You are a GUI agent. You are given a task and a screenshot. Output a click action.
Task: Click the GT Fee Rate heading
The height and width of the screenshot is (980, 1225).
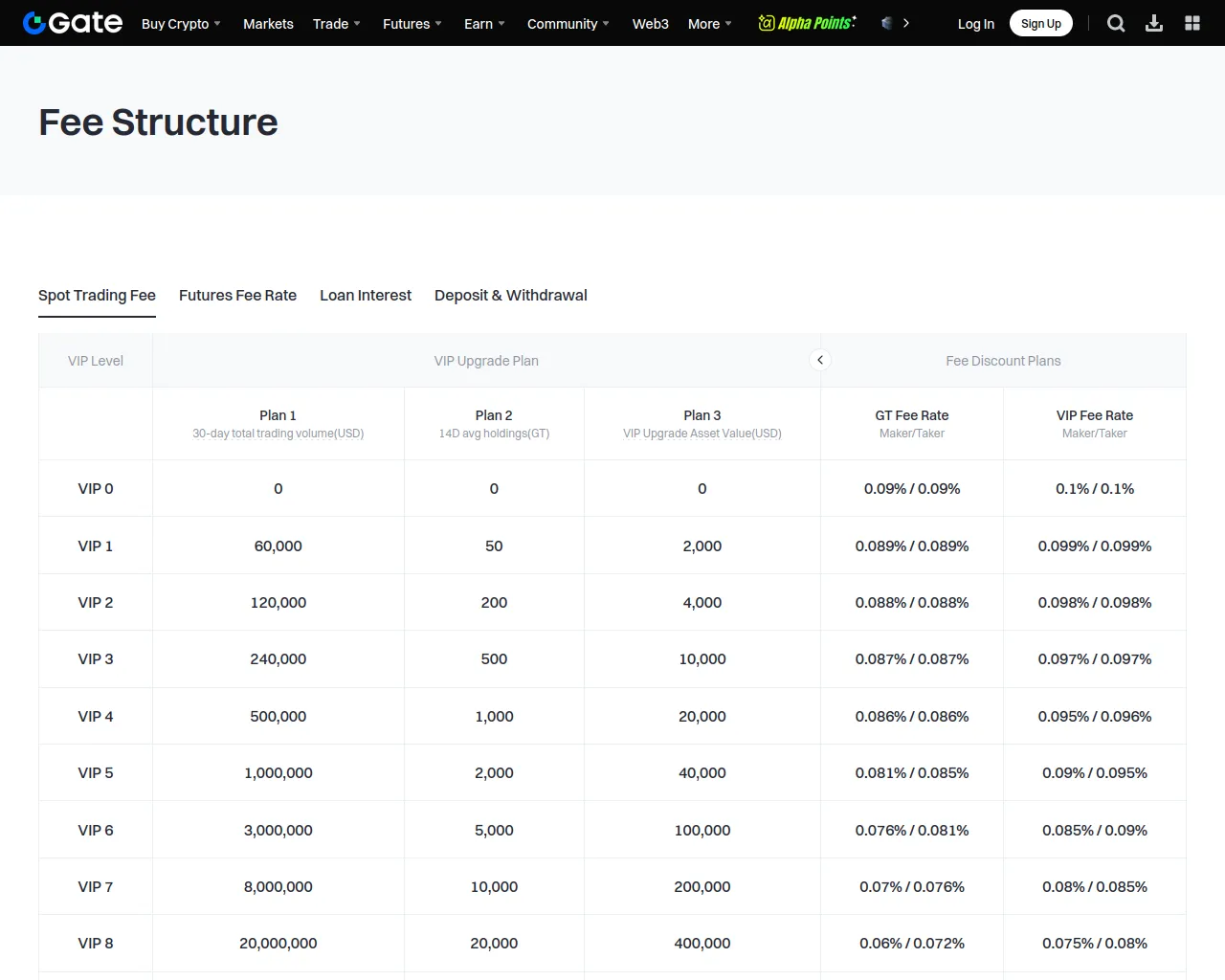click(x=912, y=415)
